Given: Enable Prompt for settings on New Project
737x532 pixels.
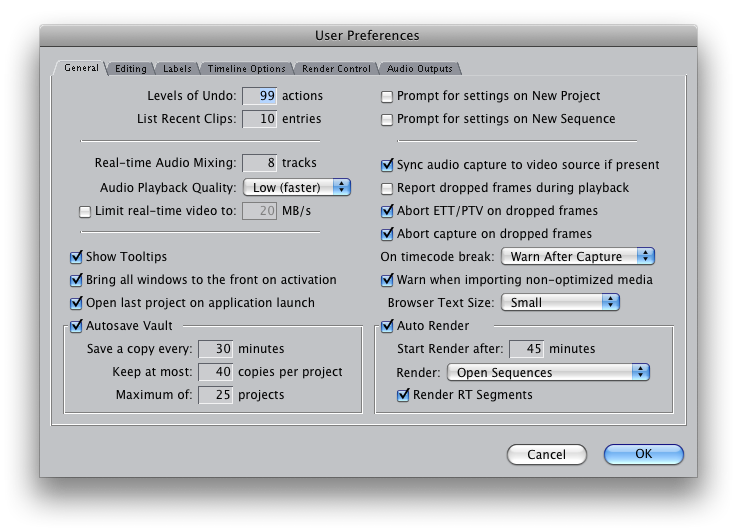Looking at the screenshot, I should (388, 97).
